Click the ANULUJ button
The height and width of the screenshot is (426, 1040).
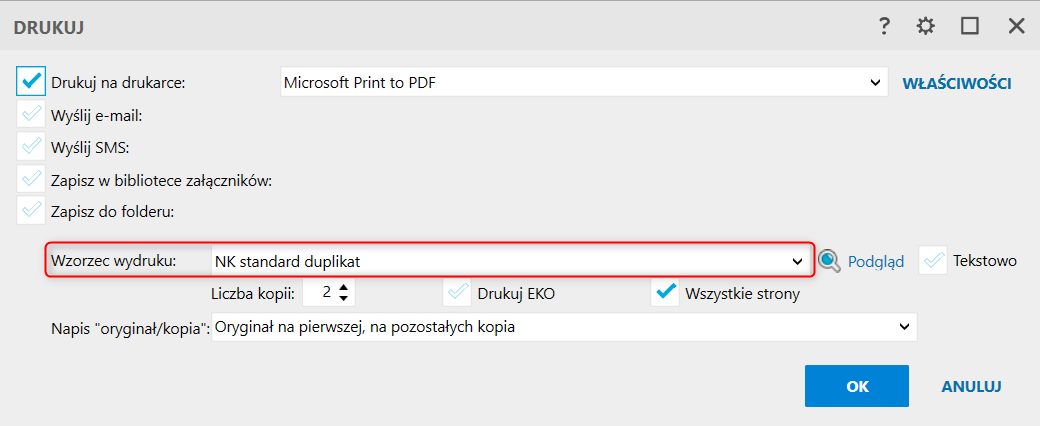[971, 386]
